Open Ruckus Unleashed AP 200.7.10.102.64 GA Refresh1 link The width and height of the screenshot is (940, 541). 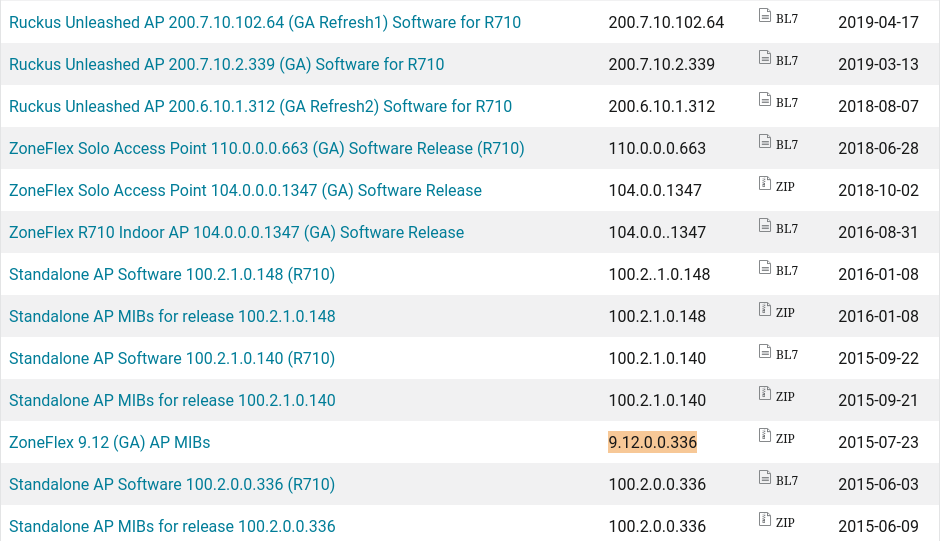click(x=265, y=22)
